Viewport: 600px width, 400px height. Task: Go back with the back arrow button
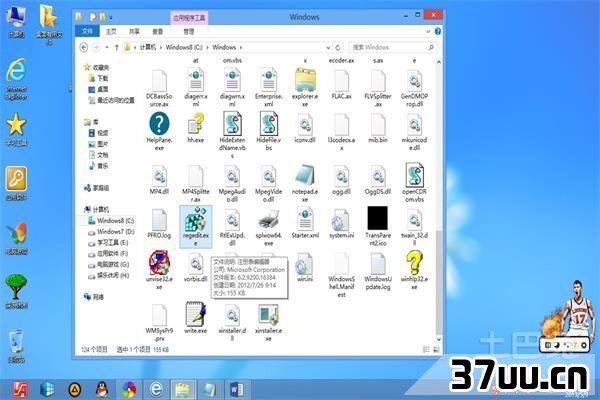84,47
